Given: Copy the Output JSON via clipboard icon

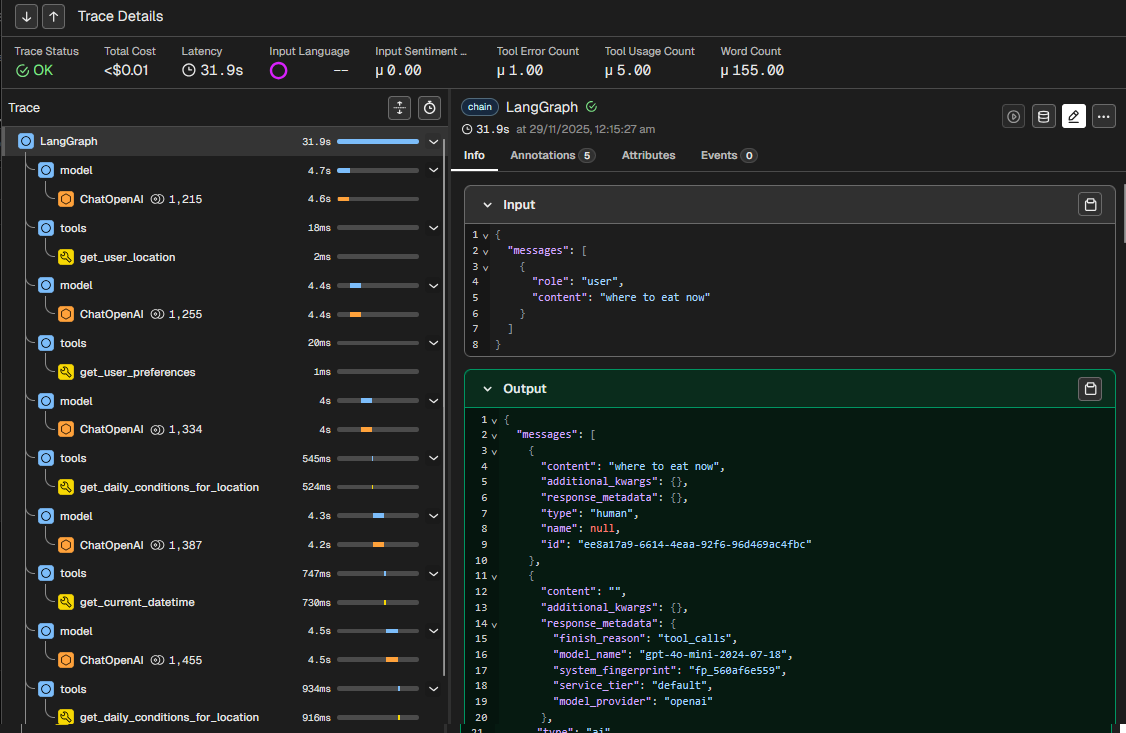Looking at the screenshot, I should point(1090,388).
